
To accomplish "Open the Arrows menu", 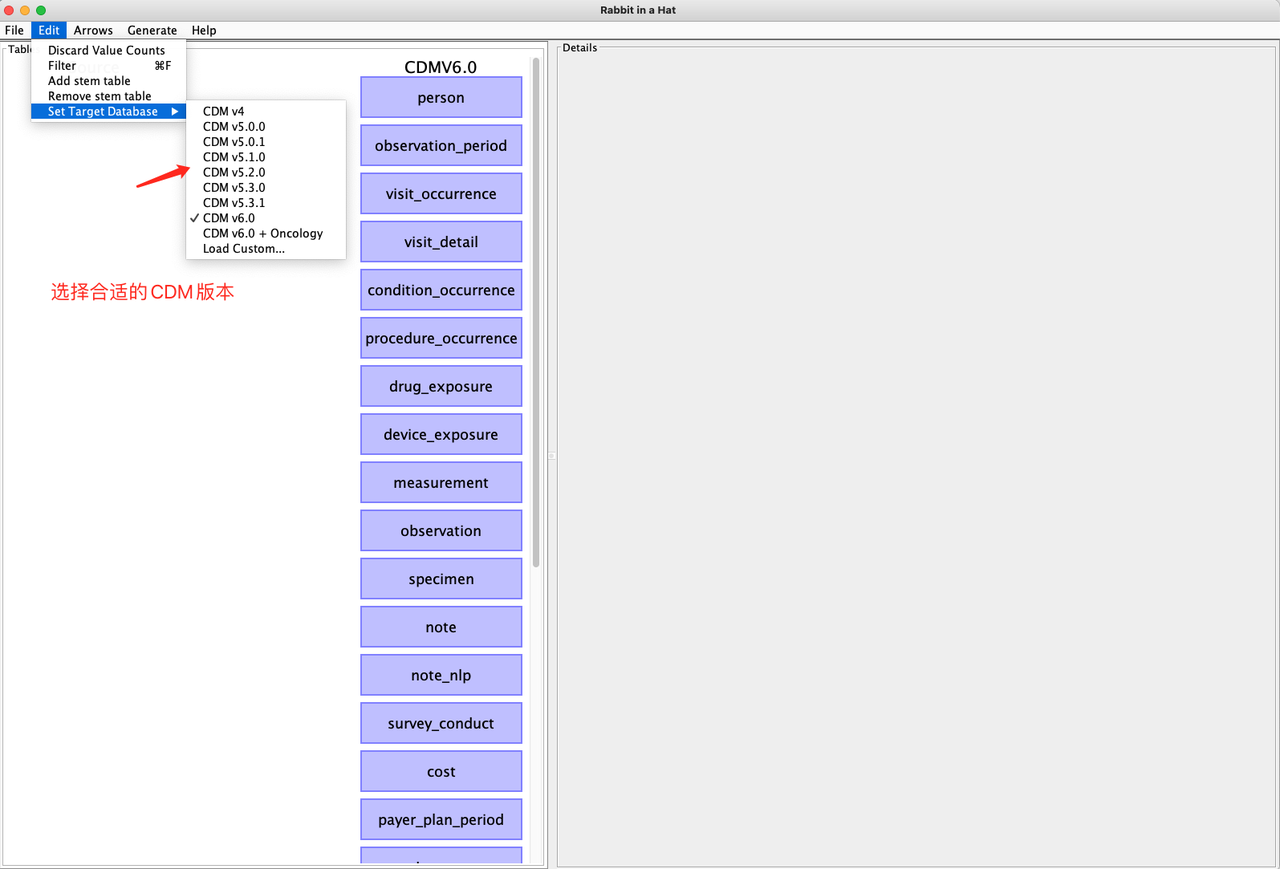I will 93,30.
